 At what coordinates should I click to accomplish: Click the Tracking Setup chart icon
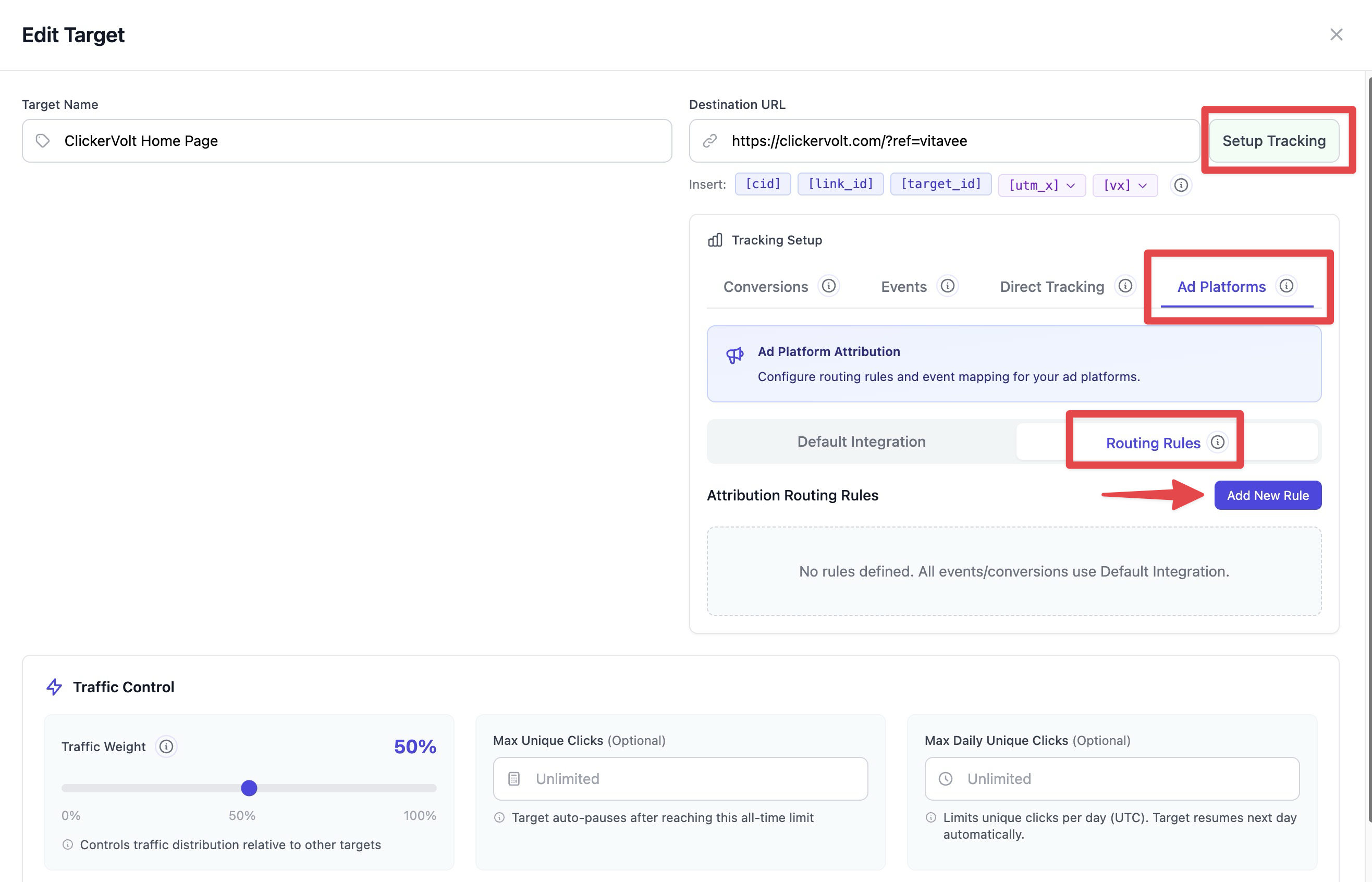pos(715,240)
